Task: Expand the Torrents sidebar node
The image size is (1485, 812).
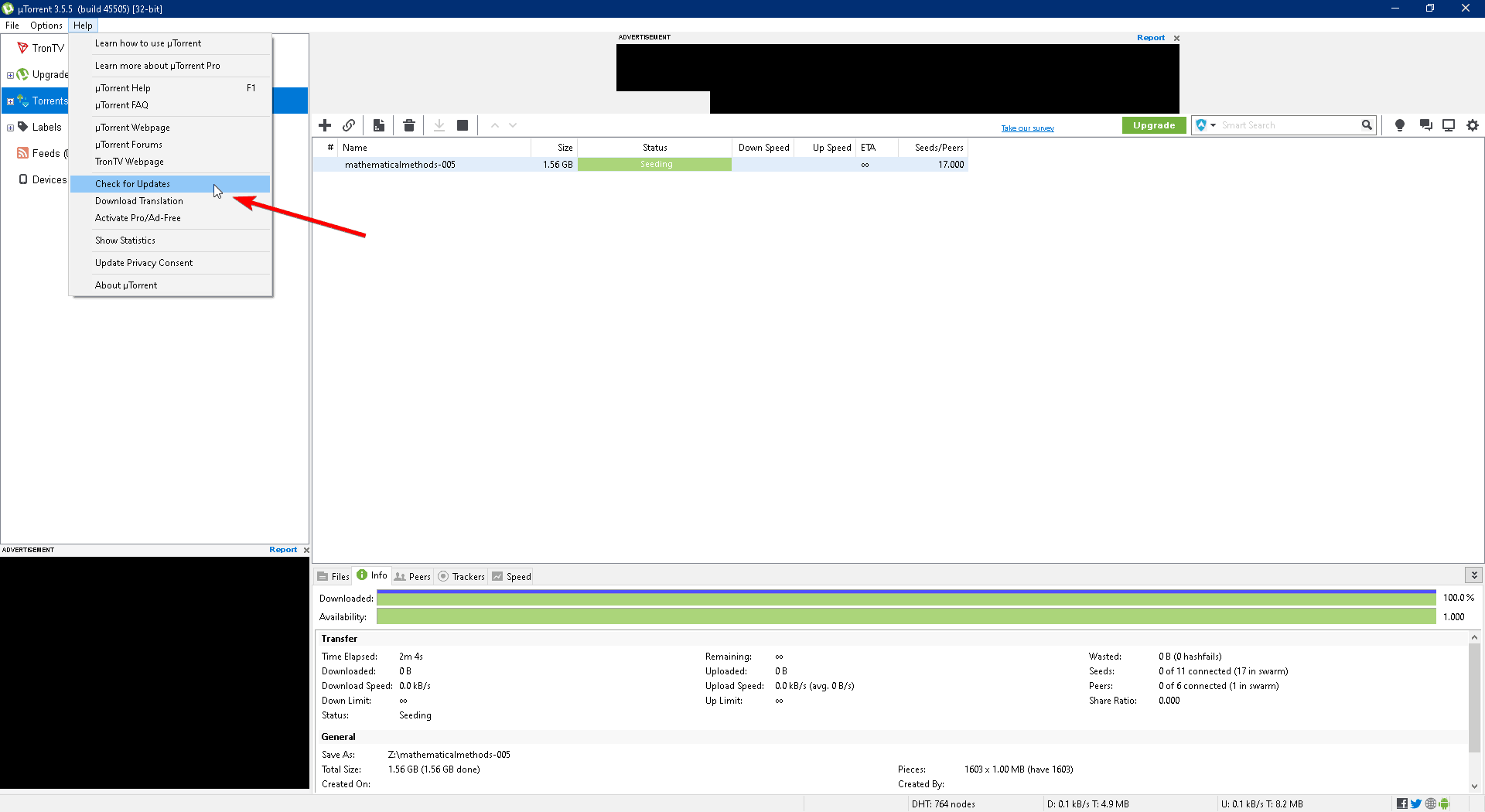Action: pyautogui.click(x=10, y=101)
